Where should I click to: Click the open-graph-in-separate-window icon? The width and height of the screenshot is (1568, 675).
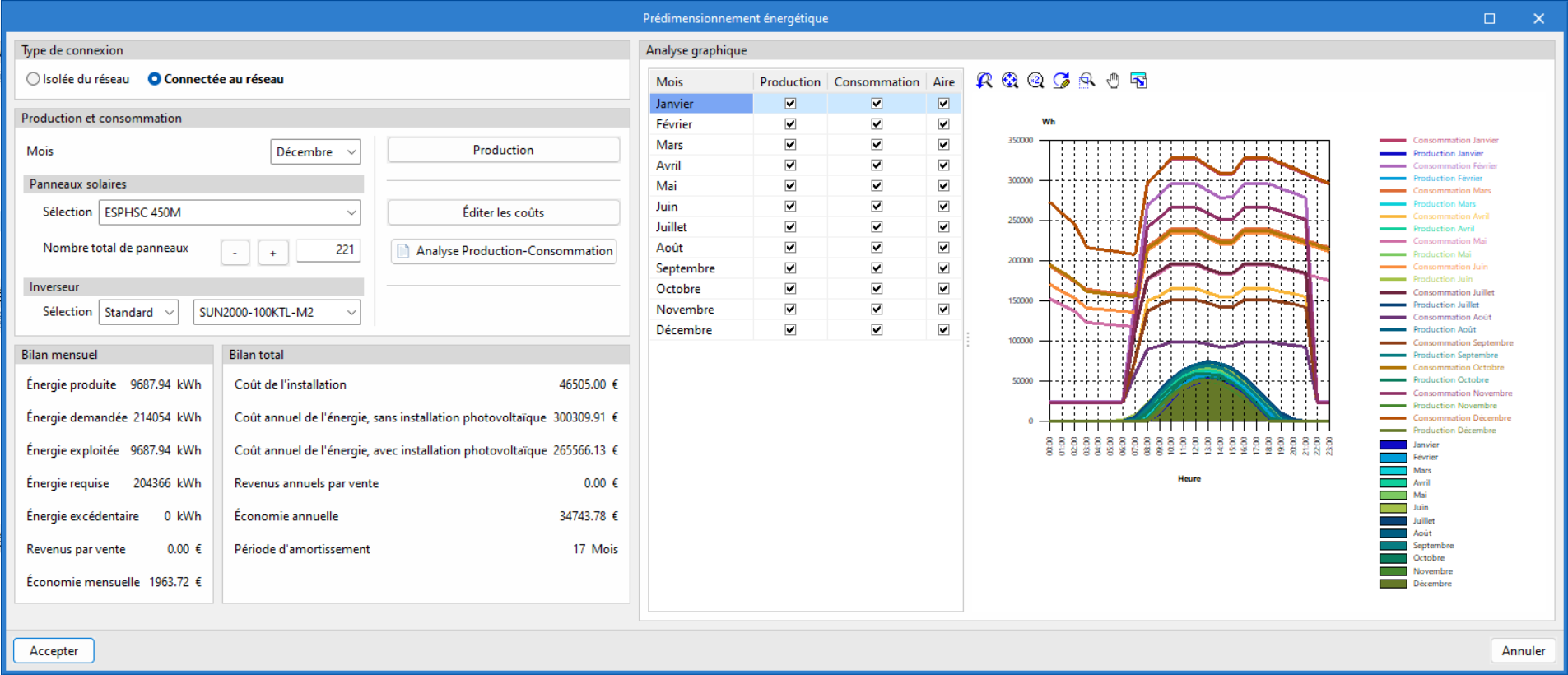click(1139, 81)
